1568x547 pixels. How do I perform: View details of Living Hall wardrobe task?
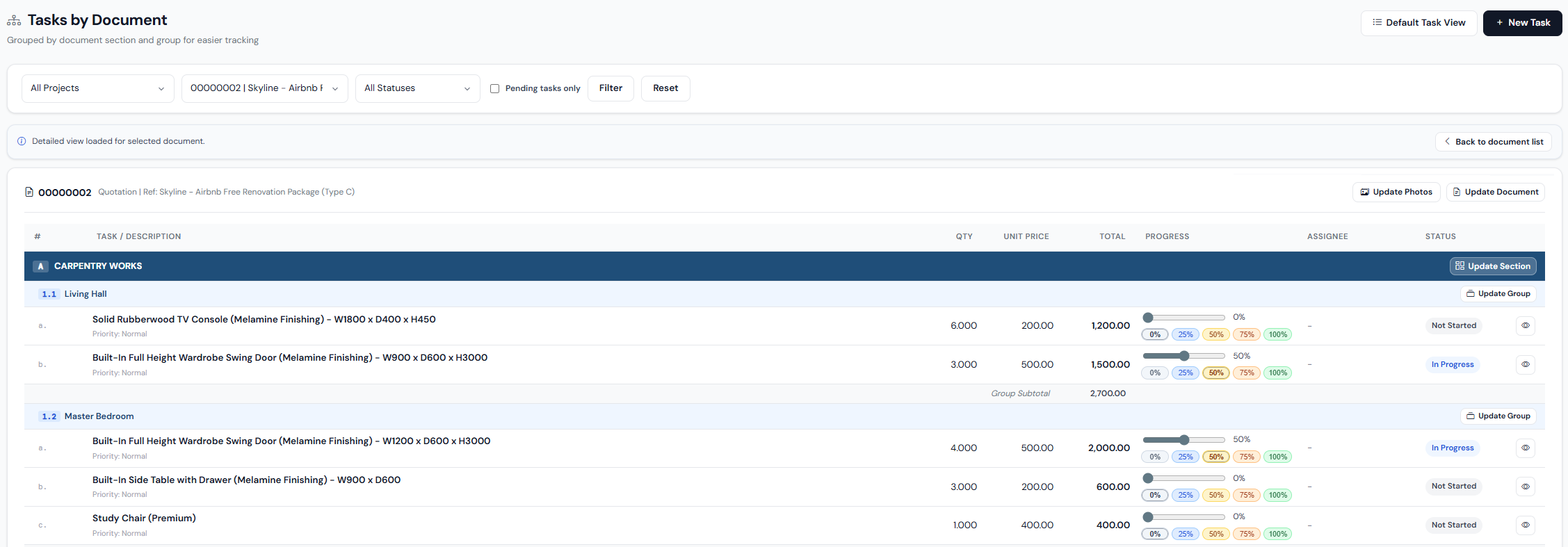click(x=1525, y=364)
